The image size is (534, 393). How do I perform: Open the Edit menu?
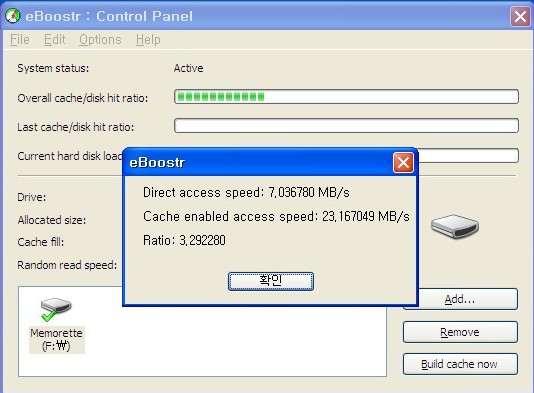[54, 40]
